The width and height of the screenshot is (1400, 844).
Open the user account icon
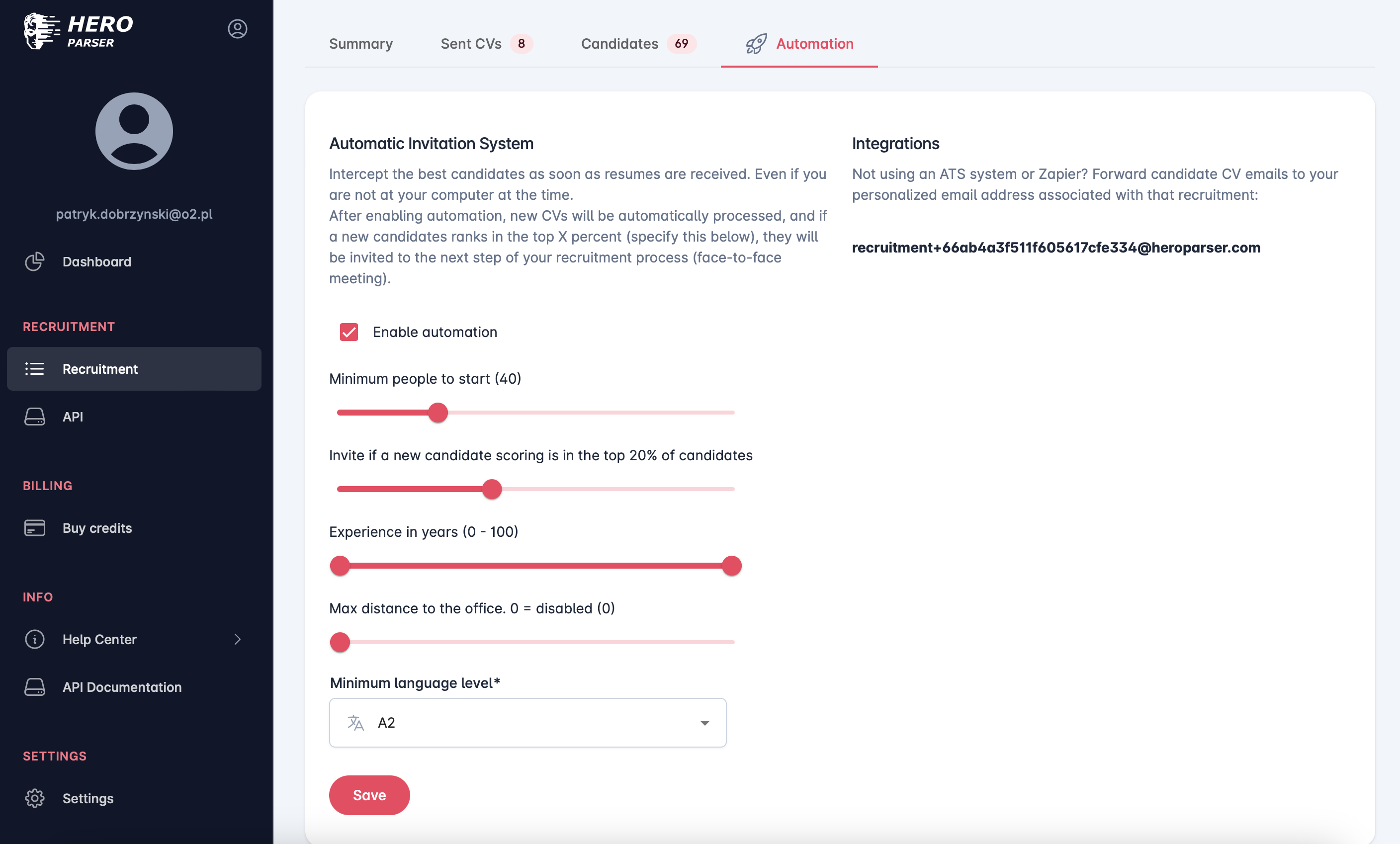pyautogui.click(x=238, y=29)
